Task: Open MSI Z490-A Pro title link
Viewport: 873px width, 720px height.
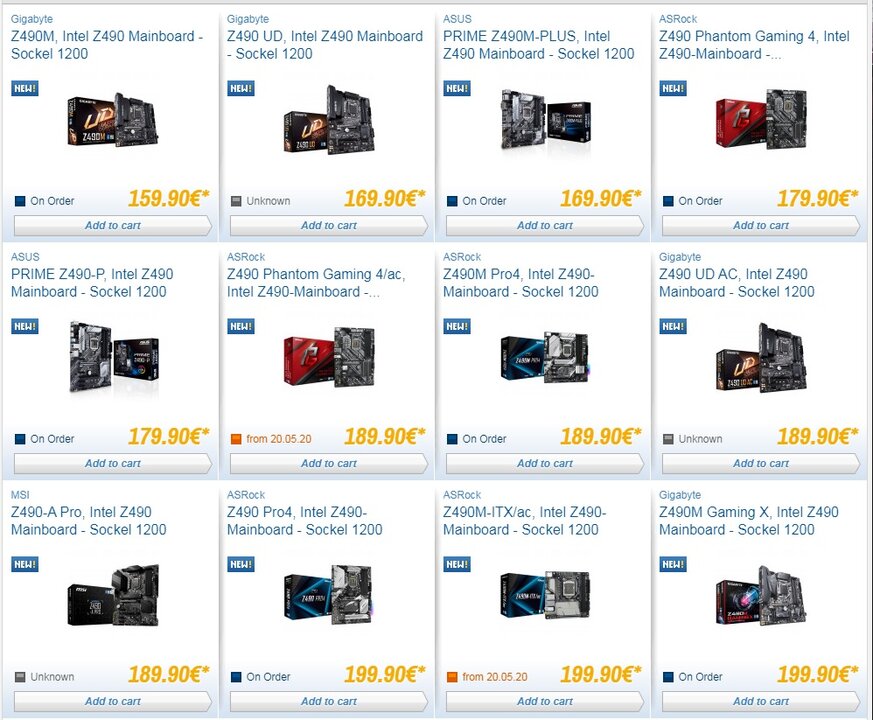Action: tap(89, 521)
